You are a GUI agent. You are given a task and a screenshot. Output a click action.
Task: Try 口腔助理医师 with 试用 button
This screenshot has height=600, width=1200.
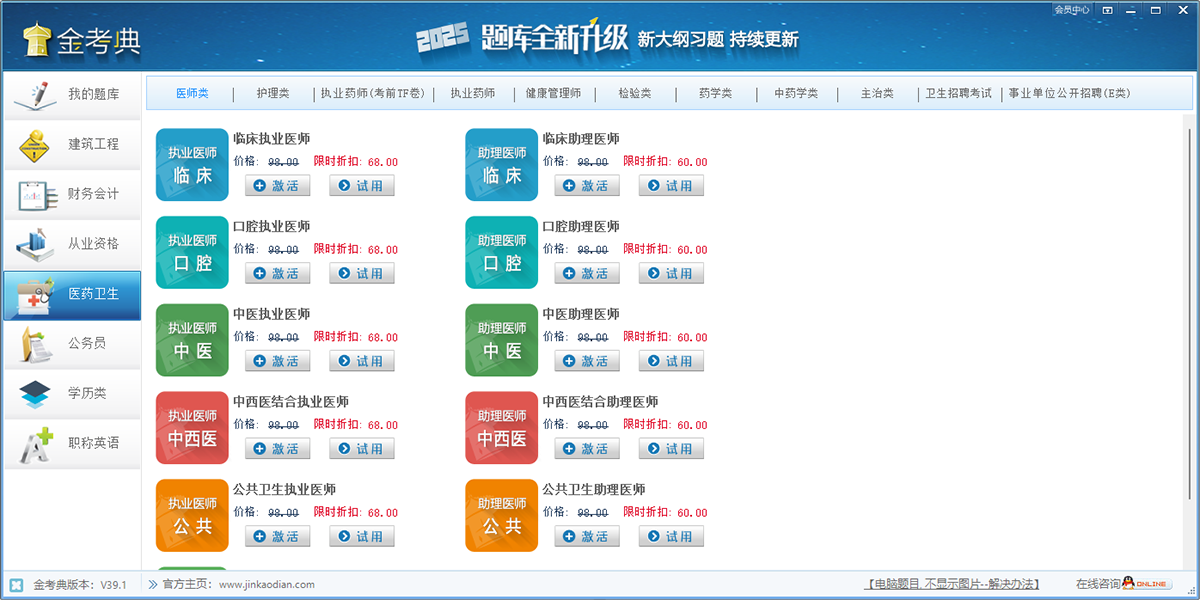[672, 274]
